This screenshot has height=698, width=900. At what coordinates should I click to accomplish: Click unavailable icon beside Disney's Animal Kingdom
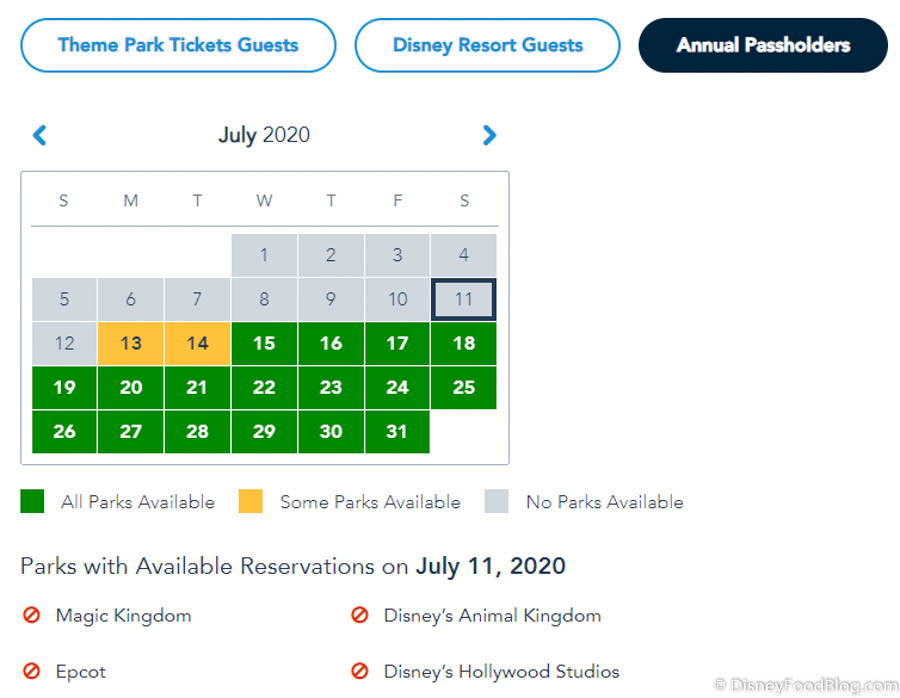360,615
